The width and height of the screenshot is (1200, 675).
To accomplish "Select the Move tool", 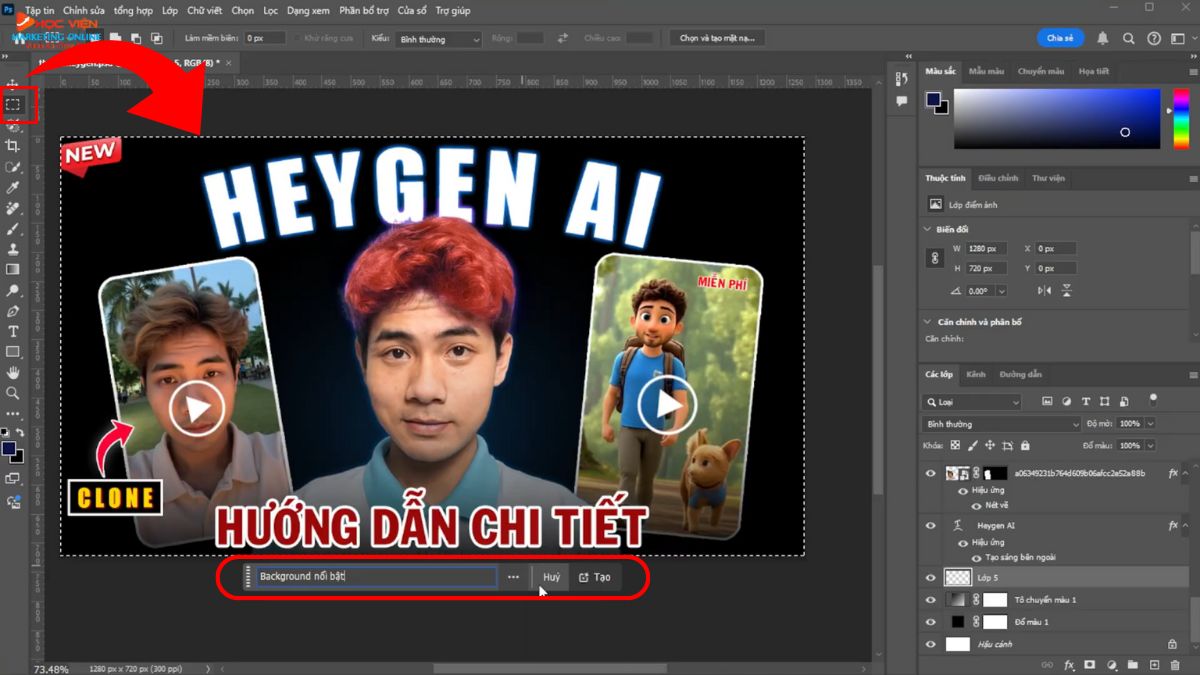I will click(x=13, y=83).
